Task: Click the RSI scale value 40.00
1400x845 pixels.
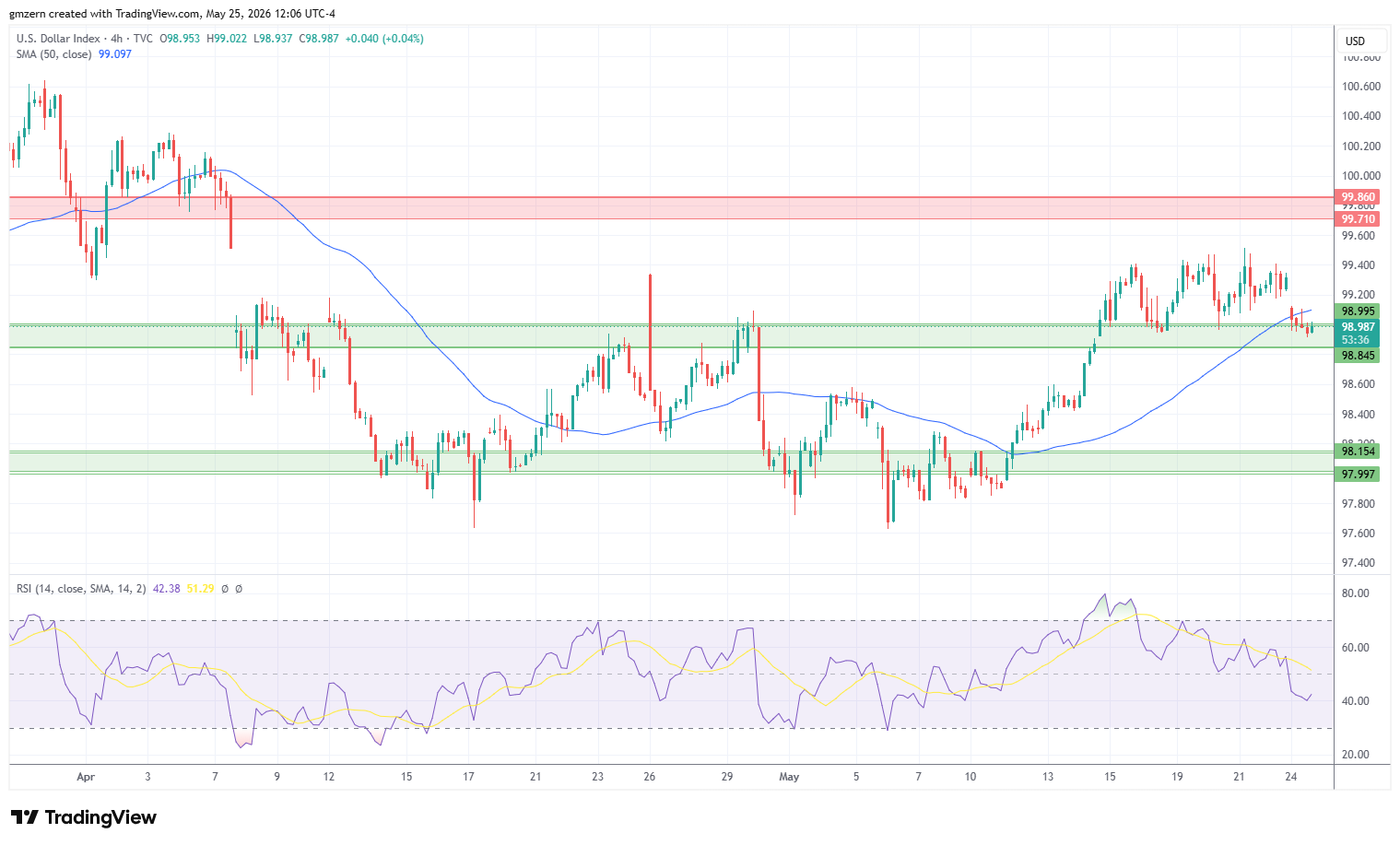Action: point(1356,701)
